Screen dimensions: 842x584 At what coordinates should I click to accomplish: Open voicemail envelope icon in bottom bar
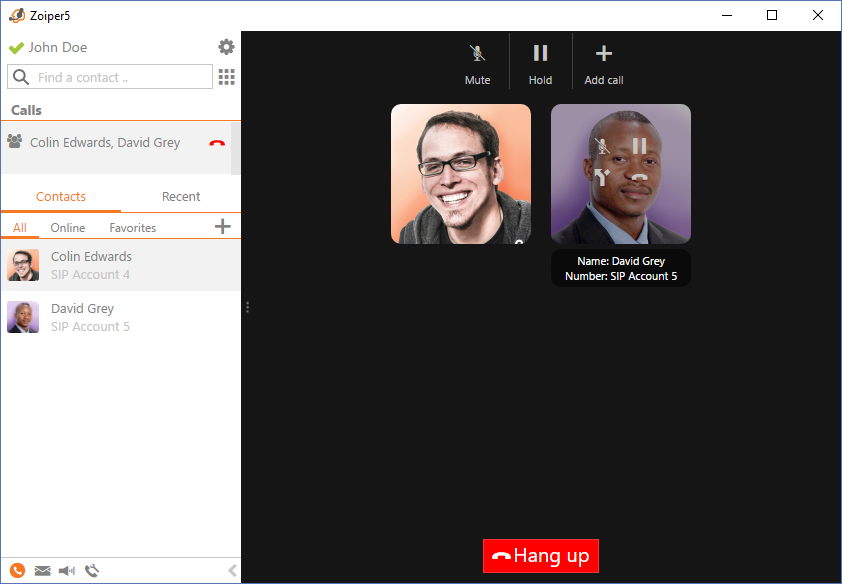42,571
